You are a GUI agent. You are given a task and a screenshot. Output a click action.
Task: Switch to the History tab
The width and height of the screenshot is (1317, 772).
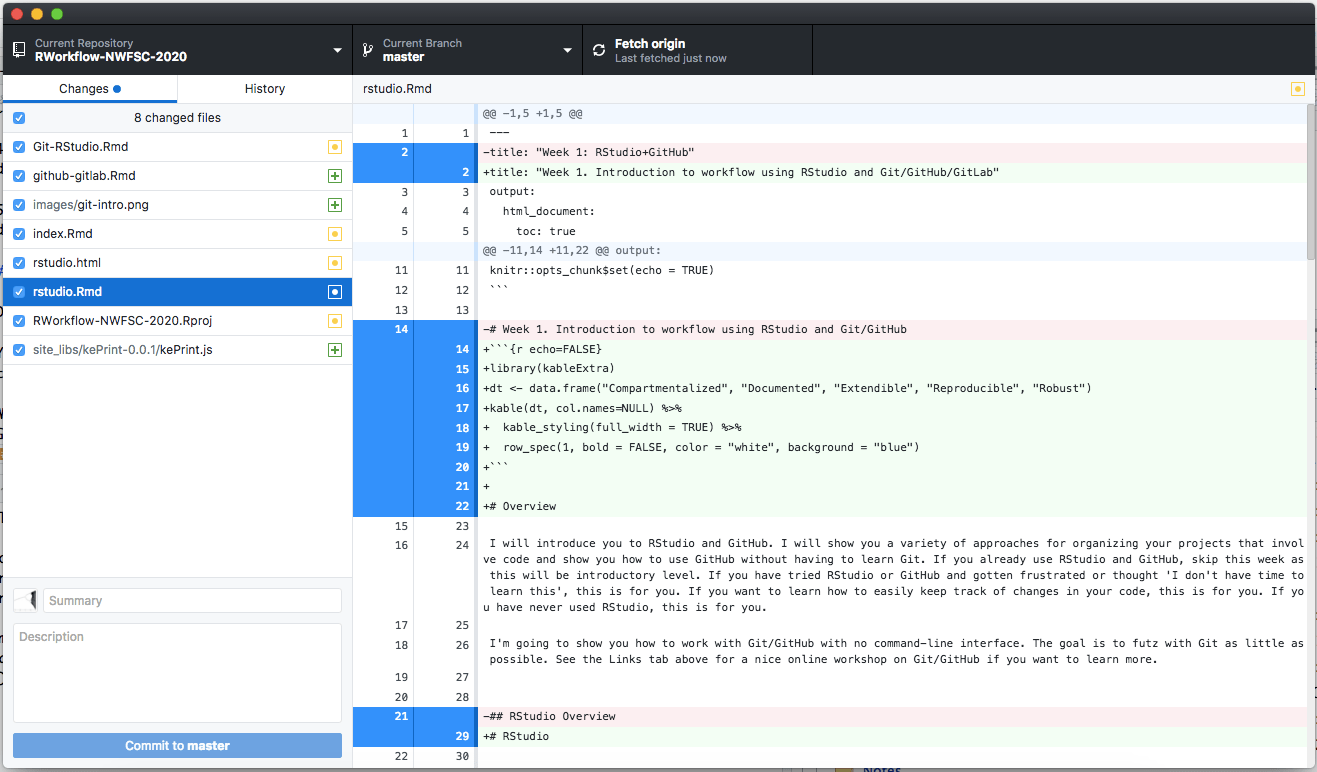tap(265, 89)
